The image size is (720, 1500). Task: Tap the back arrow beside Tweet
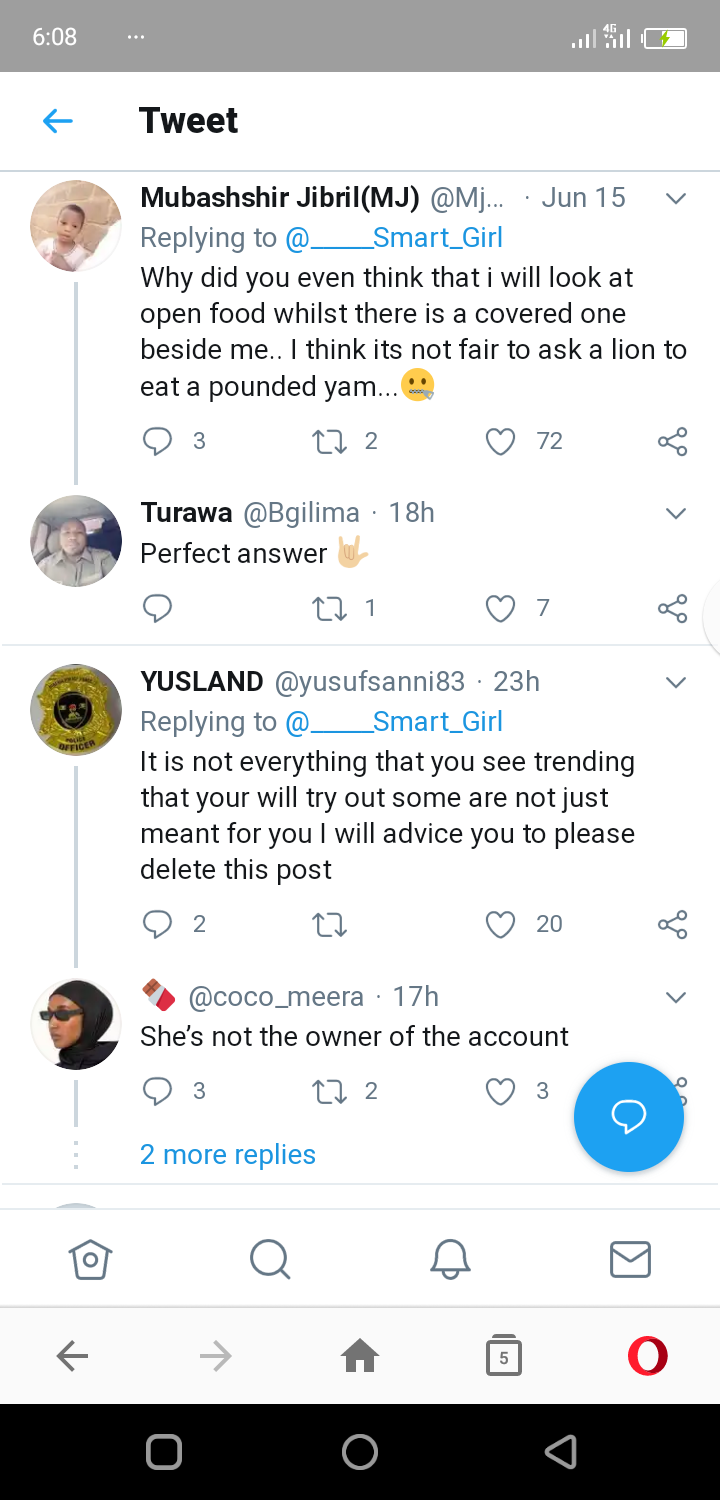click(58, 121)
